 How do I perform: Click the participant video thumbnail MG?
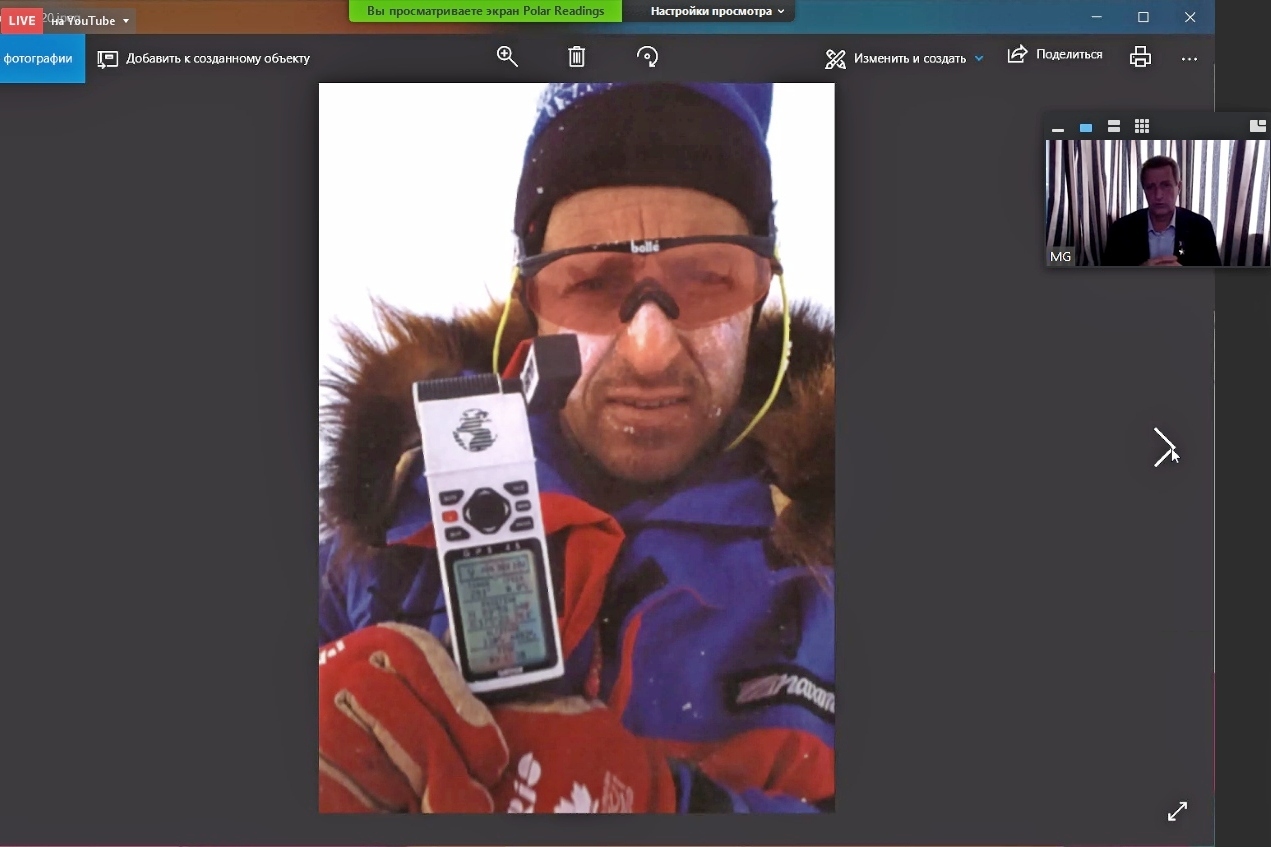tap(1156, 202)
